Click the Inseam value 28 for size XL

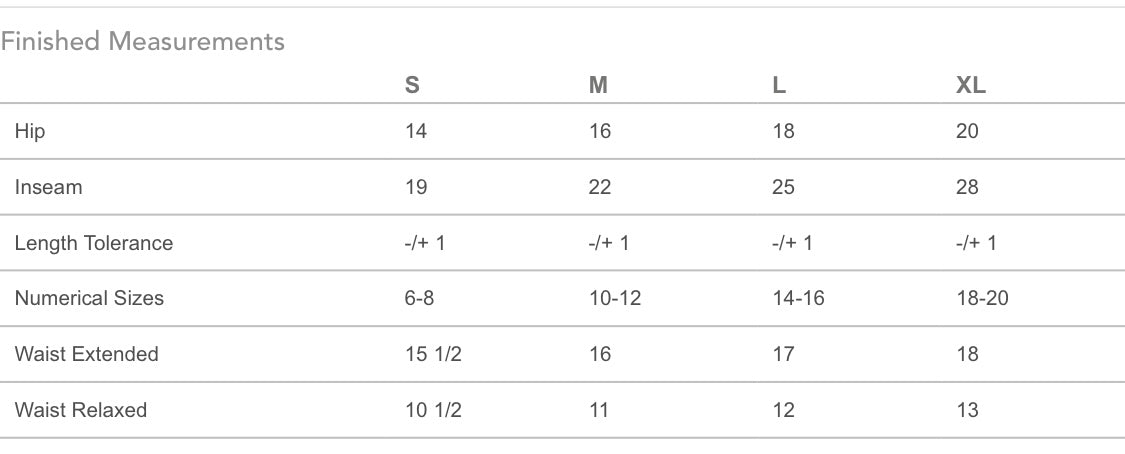coord(967,187)
